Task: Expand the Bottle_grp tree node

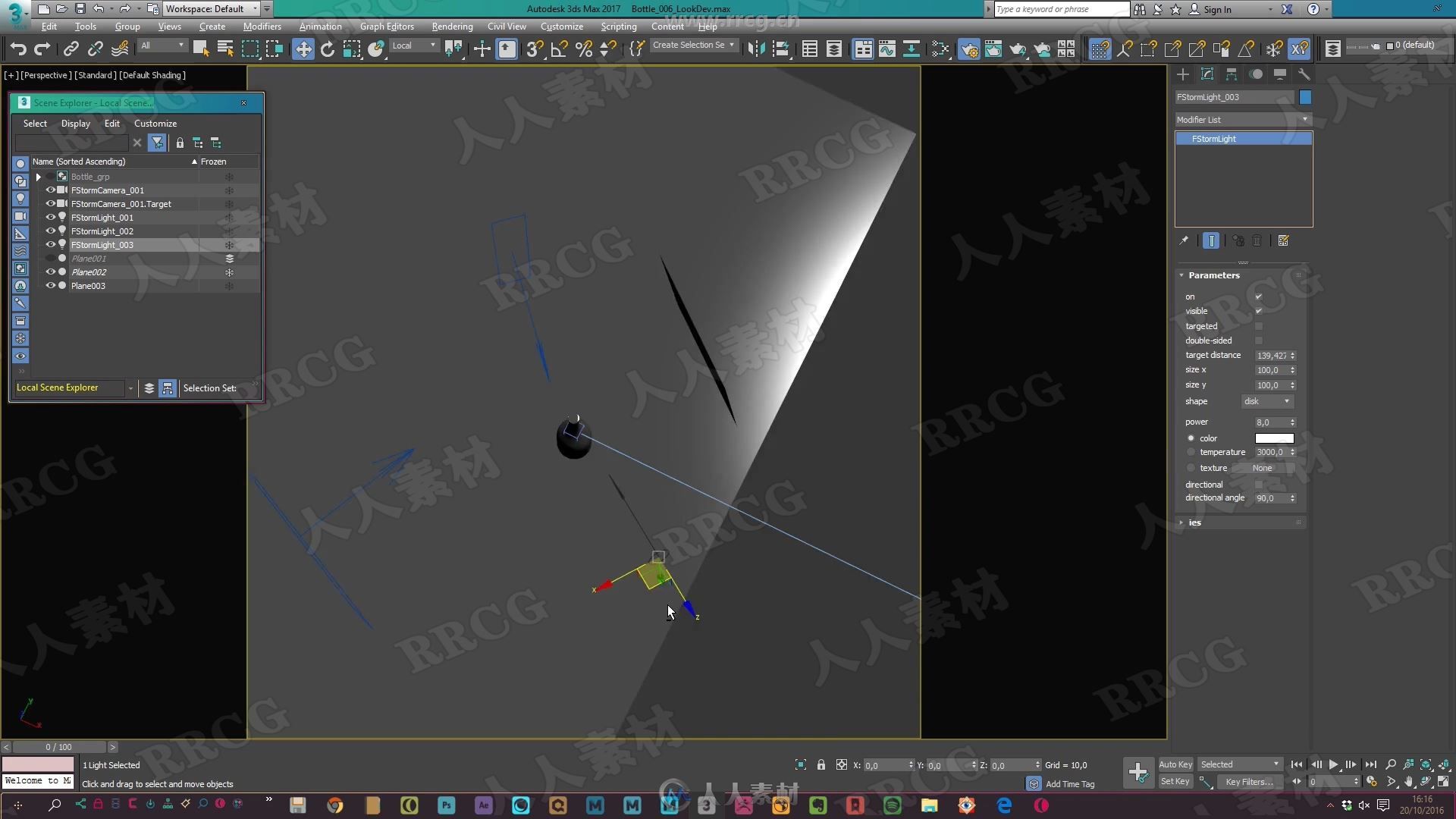Action: point(38,176)
